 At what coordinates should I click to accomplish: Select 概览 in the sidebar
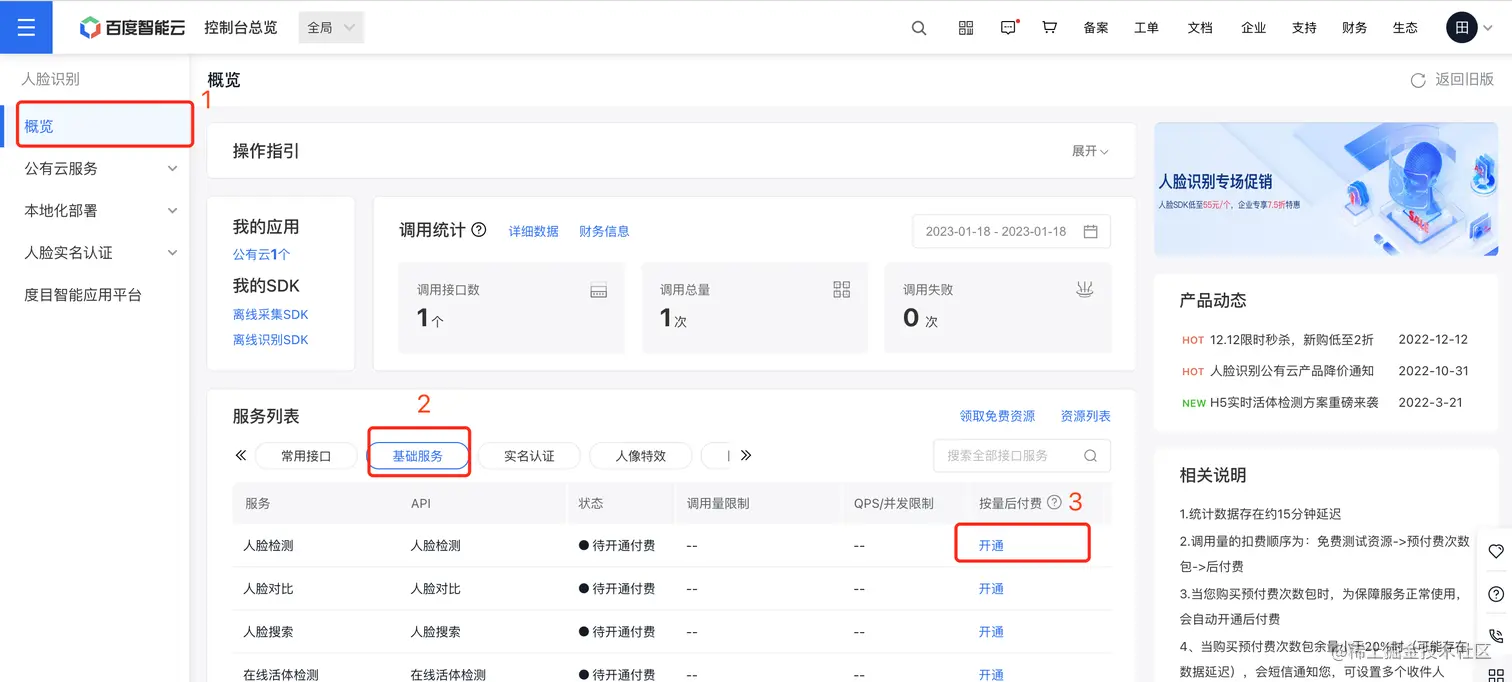coord(95,126)
